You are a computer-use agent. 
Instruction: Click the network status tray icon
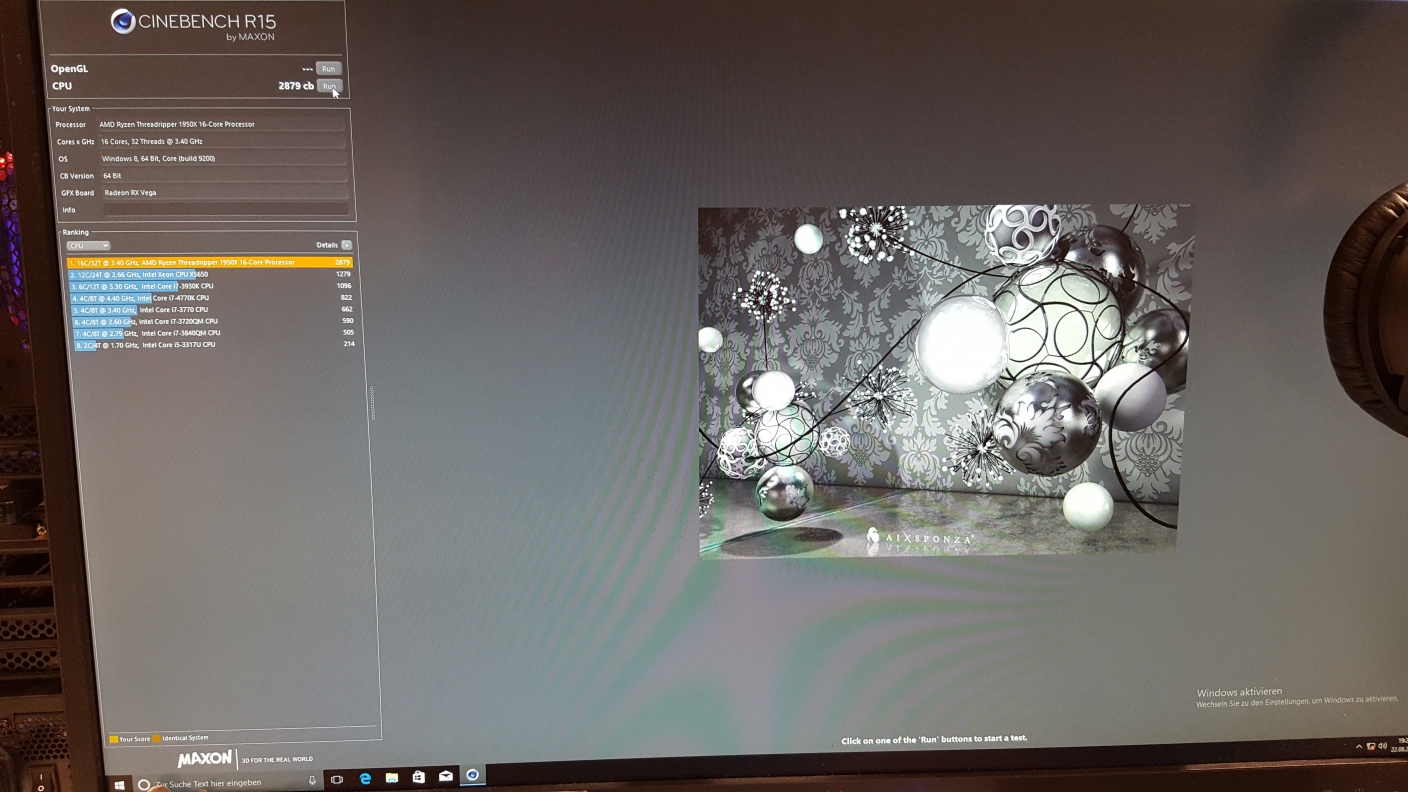click(1370, 746)
